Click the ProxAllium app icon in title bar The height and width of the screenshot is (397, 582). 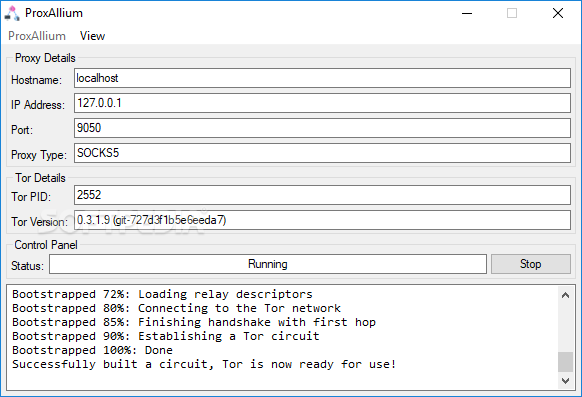[12, 13]
